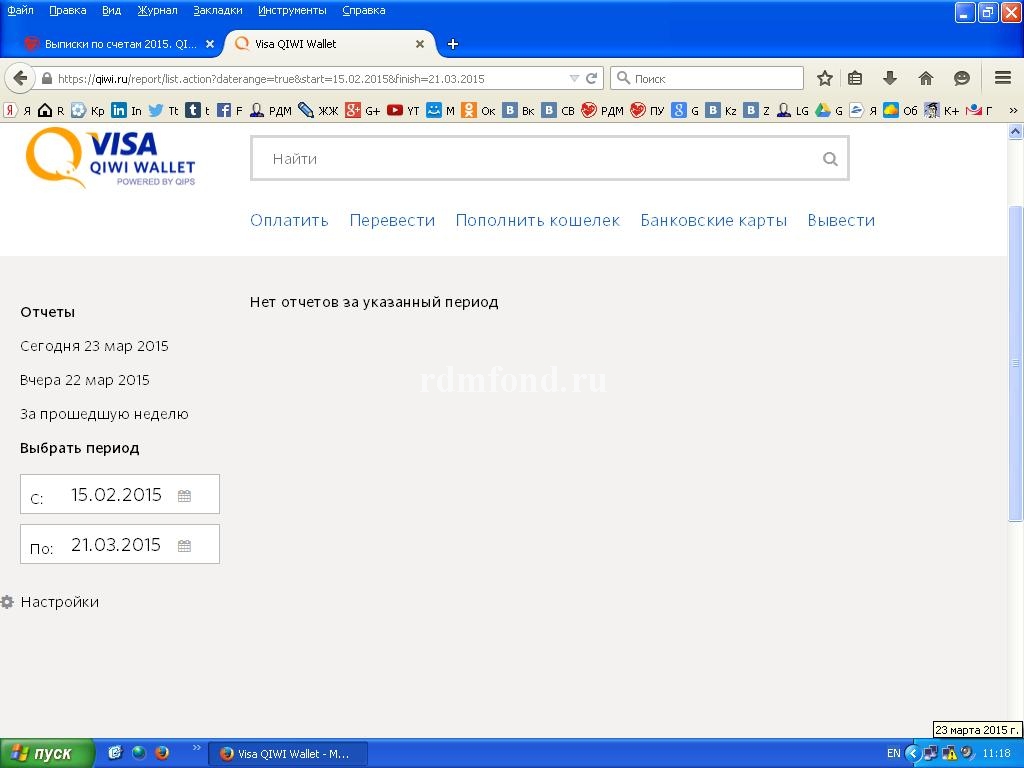Reload the QIWI page

[x=592, y=78]
